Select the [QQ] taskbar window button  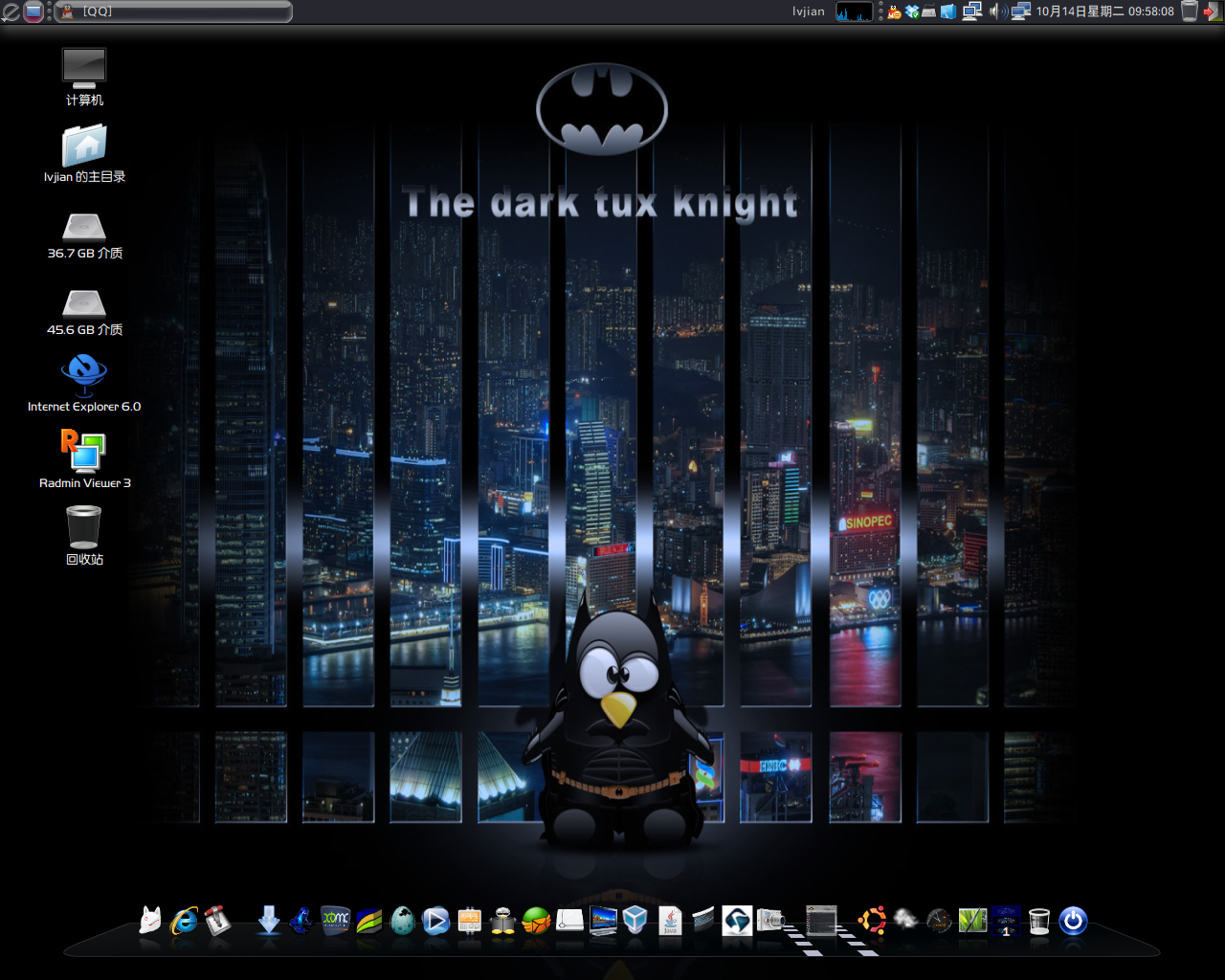point(173,11)
